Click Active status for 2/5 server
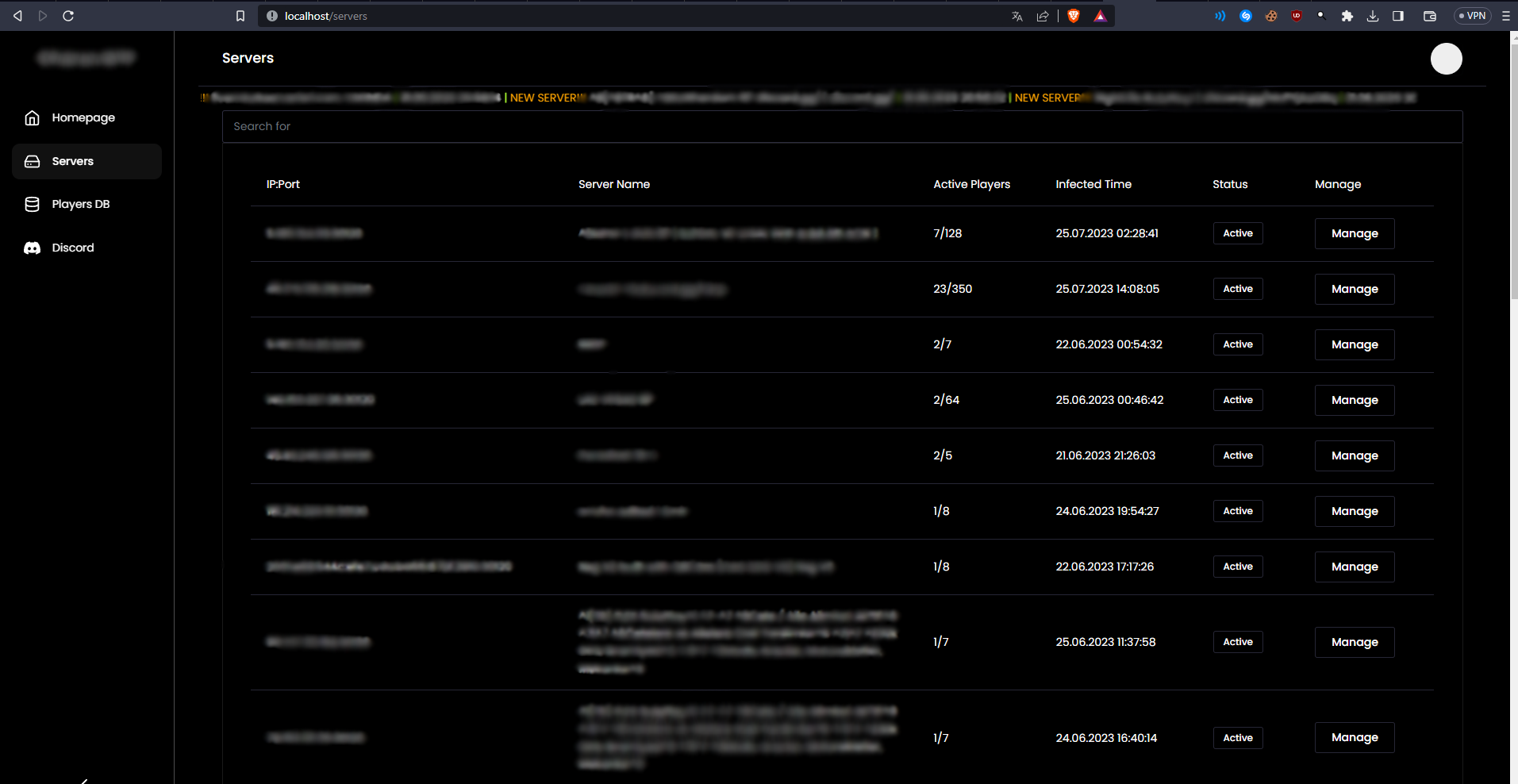 [x=1238, y=455]
